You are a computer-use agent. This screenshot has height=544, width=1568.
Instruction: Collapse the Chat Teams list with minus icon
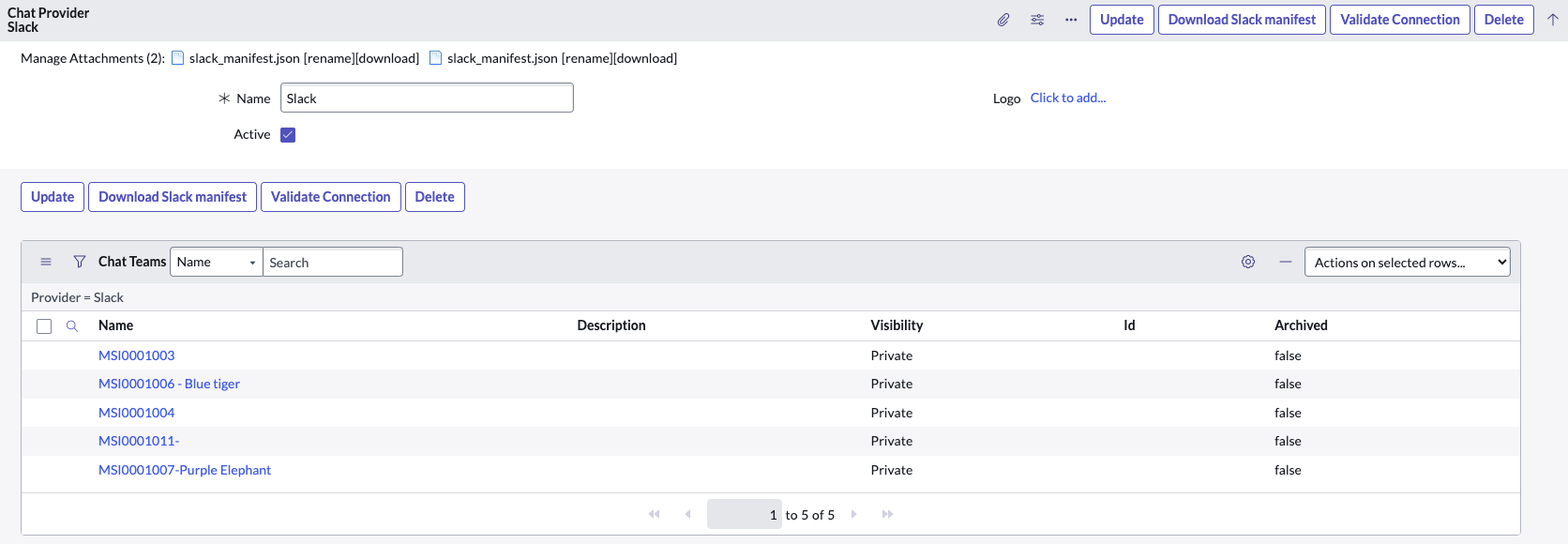1286,262
